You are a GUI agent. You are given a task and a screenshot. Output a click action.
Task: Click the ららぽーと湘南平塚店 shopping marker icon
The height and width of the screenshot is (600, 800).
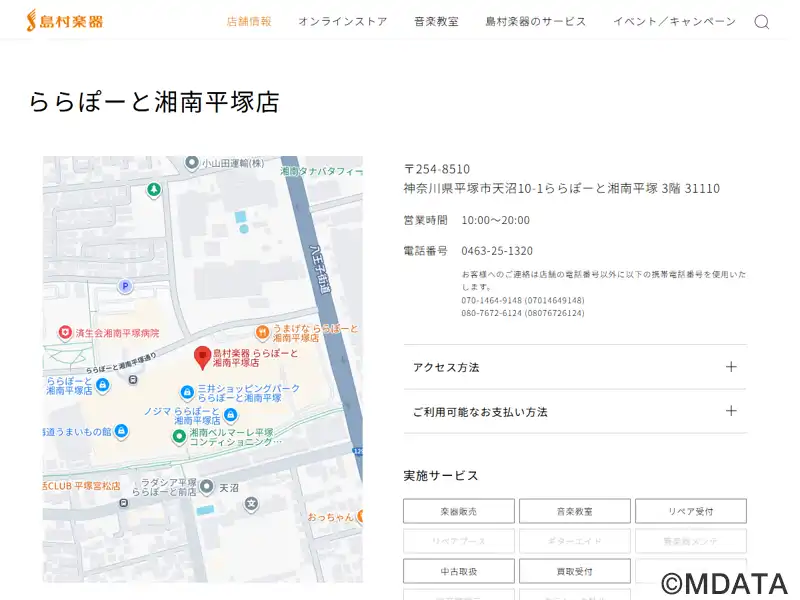(103, 385)
